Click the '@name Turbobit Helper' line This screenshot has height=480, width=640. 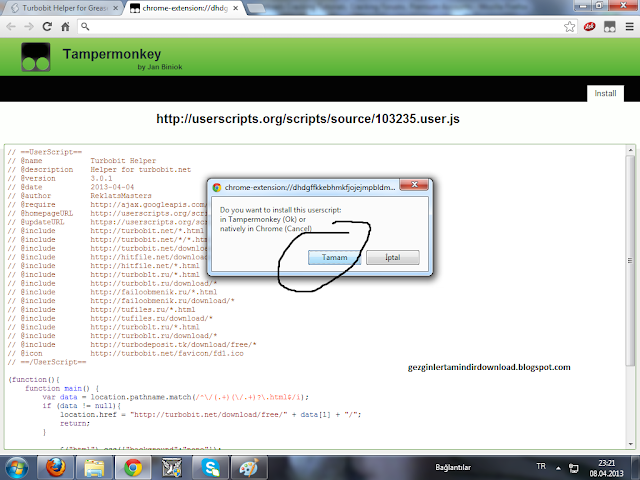(82, 161)
